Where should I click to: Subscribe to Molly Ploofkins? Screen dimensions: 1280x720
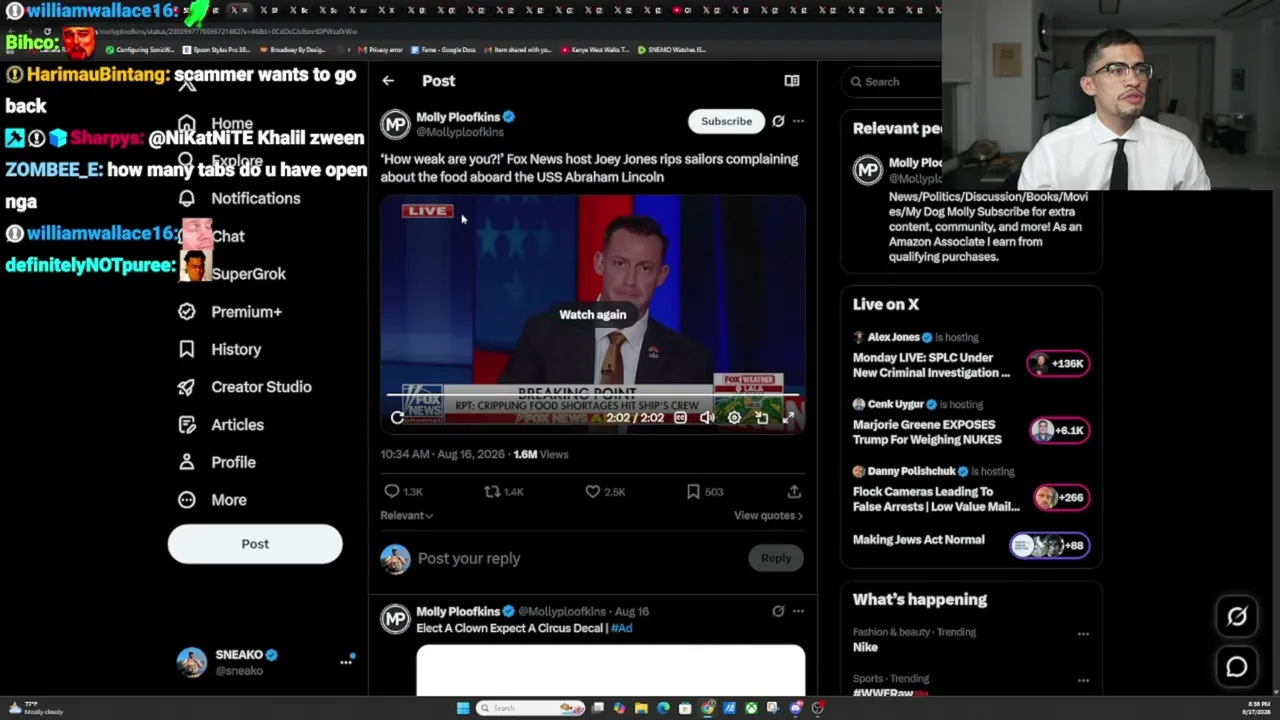point(726,121)
